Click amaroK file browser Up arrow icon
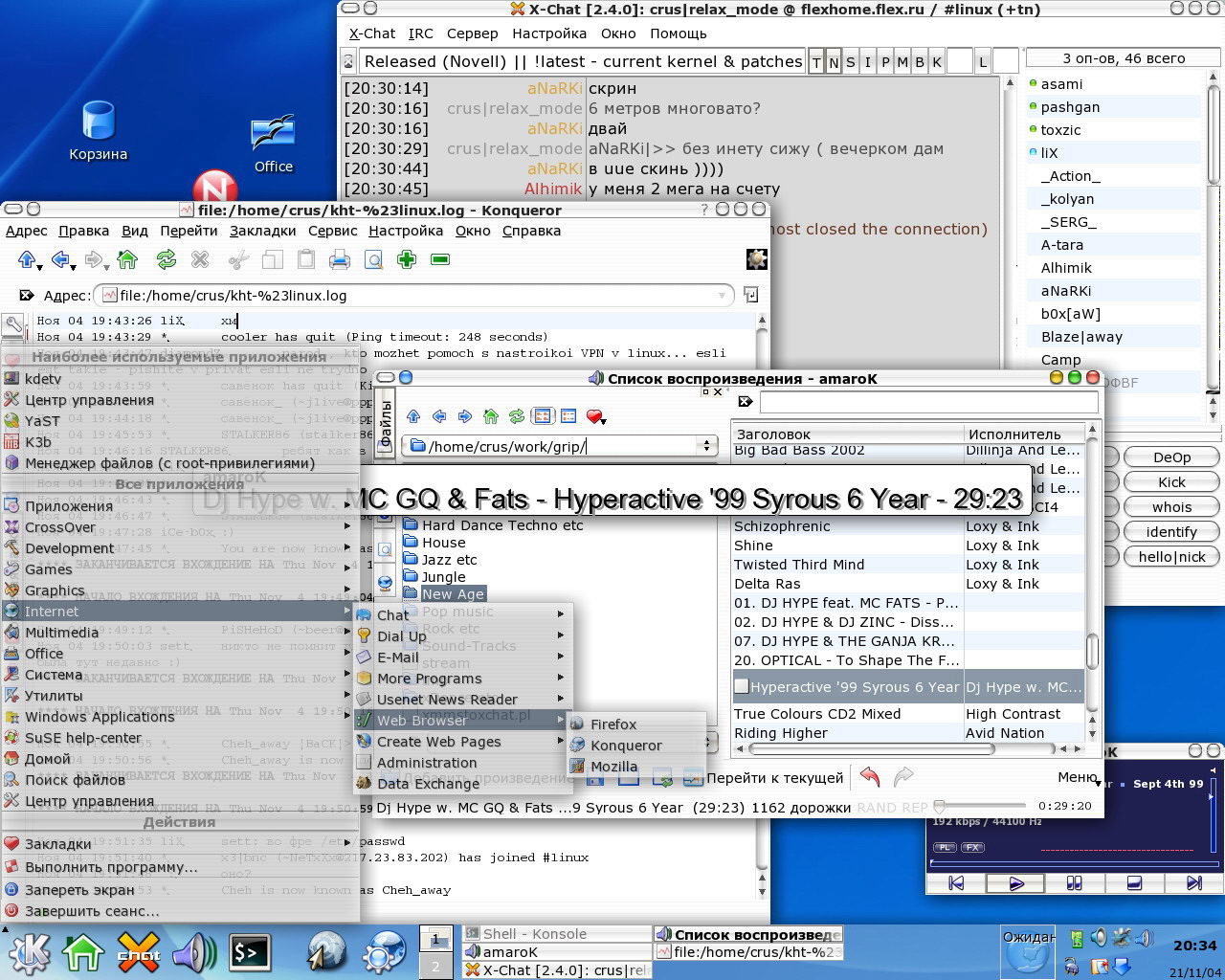This screenshot has height=980, width=1225. coord(413,416)
